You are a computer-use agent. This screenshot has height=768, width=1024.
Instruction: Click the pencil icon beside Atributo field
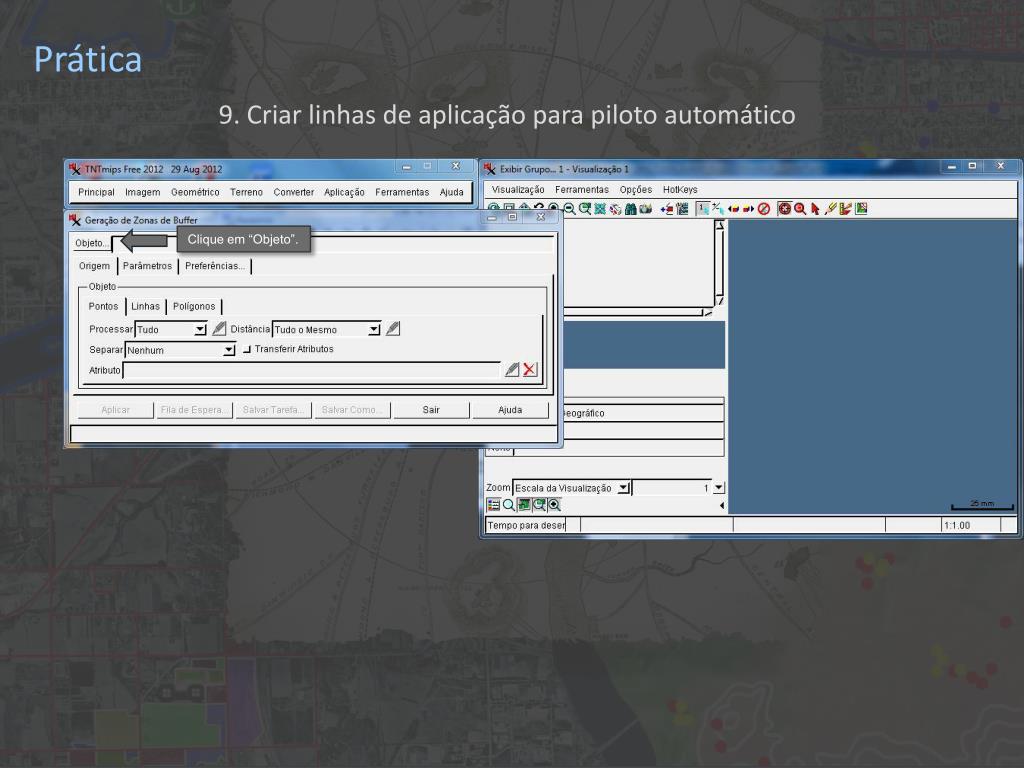pyautogui.click(x=512, y=370)
